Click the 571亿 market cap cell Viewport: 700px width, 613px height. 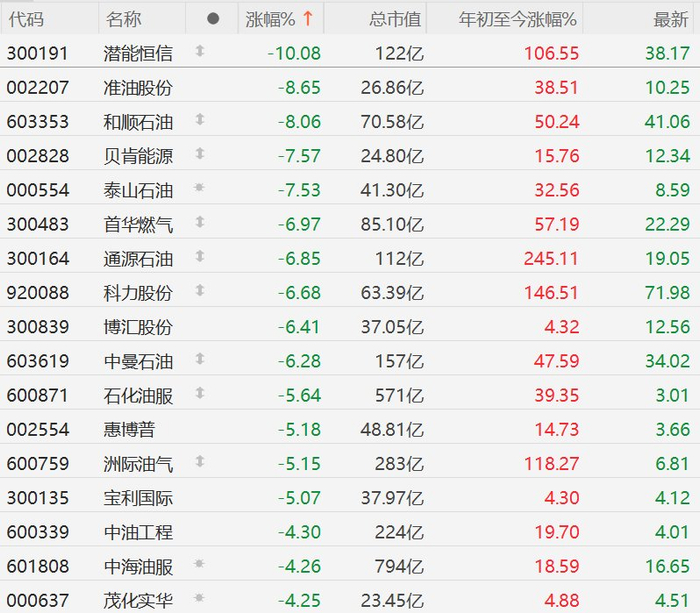pos(399,396)
